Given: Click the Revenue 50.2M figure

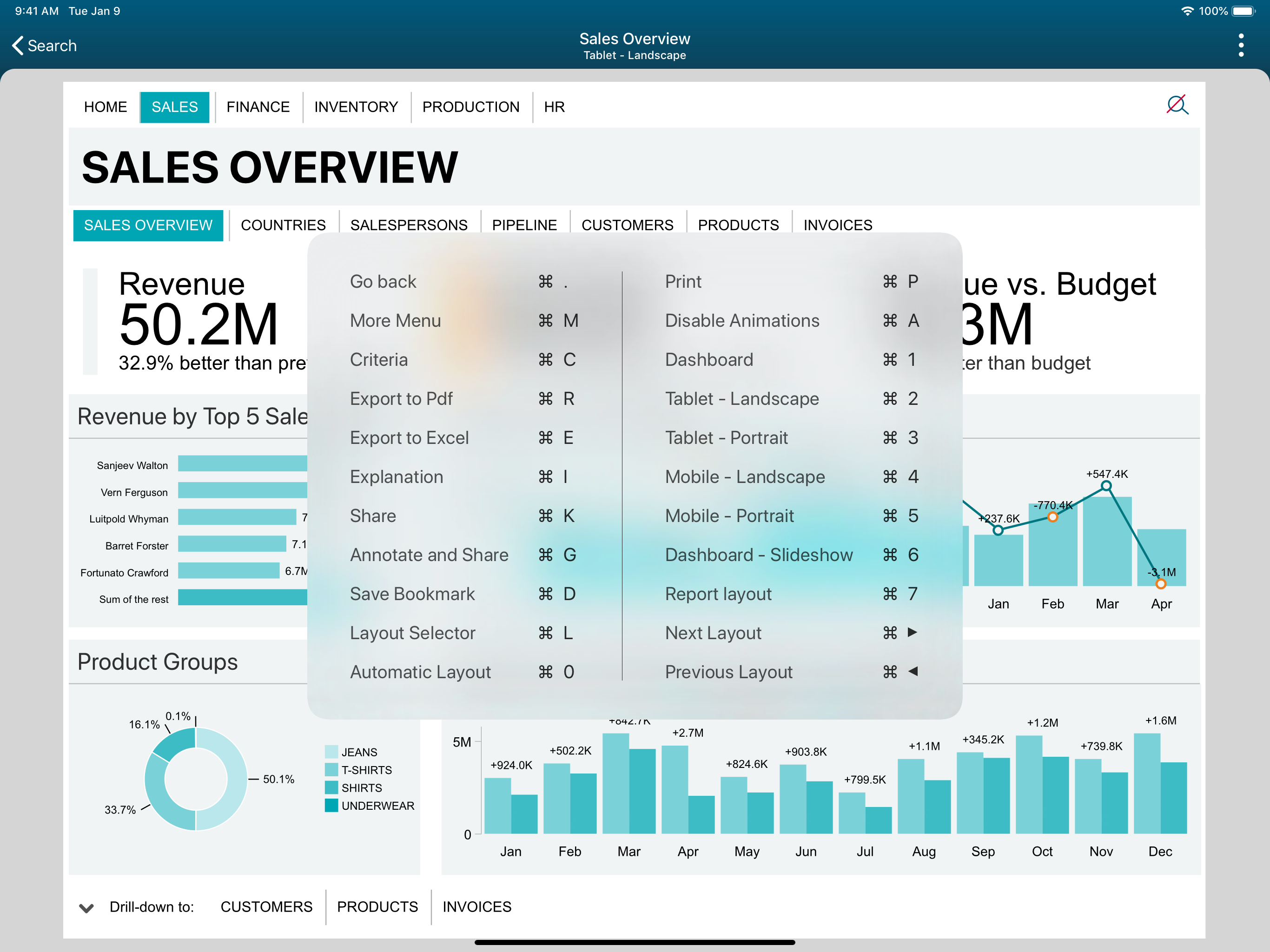Looking at the screenshot, I should point(198,325).
